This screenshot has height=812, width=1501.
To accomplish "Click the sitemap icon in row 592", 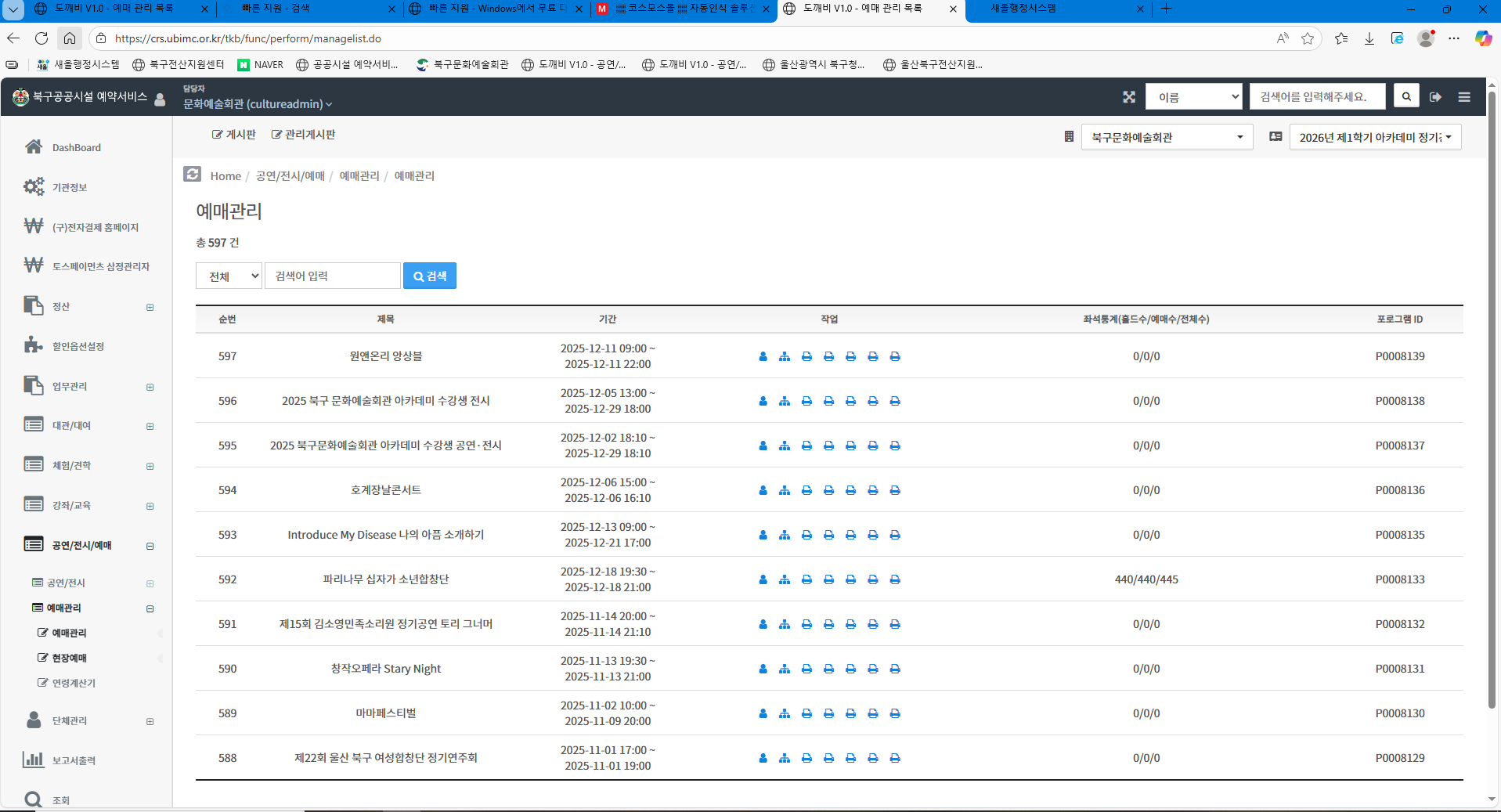I will [785, 579].
